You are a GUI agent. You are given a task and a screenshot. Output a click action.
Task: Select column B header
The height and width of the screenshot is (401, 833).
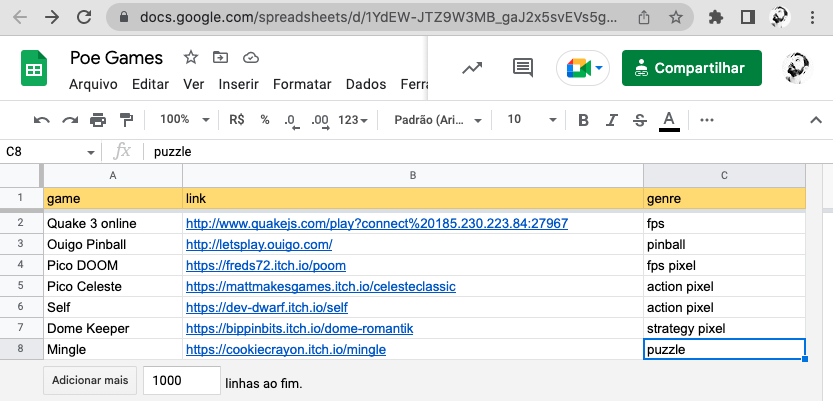coord(413,176)
